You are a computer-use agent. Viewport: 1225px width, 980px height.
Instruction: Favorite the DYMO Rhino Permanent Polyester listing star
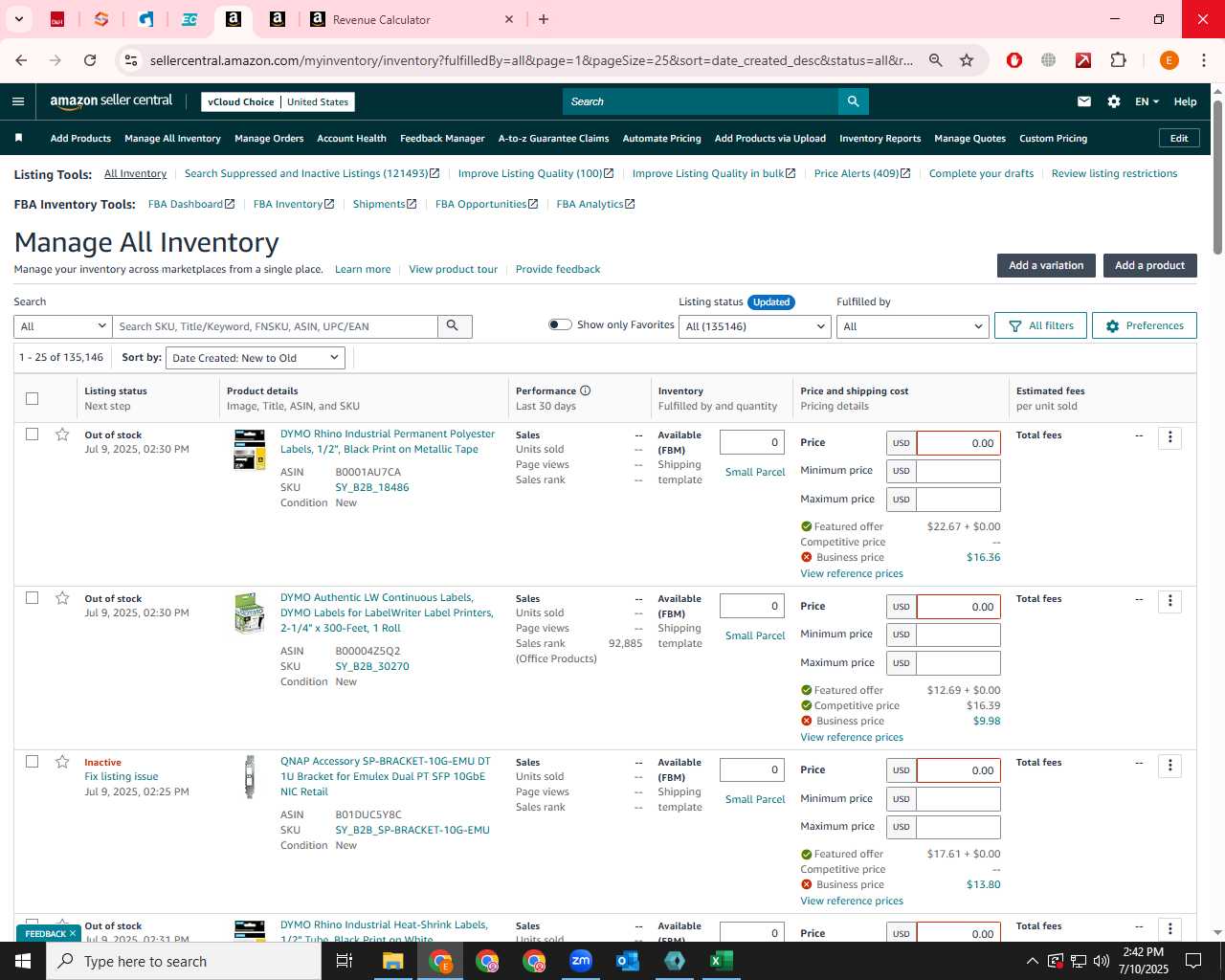click(62, 434)
